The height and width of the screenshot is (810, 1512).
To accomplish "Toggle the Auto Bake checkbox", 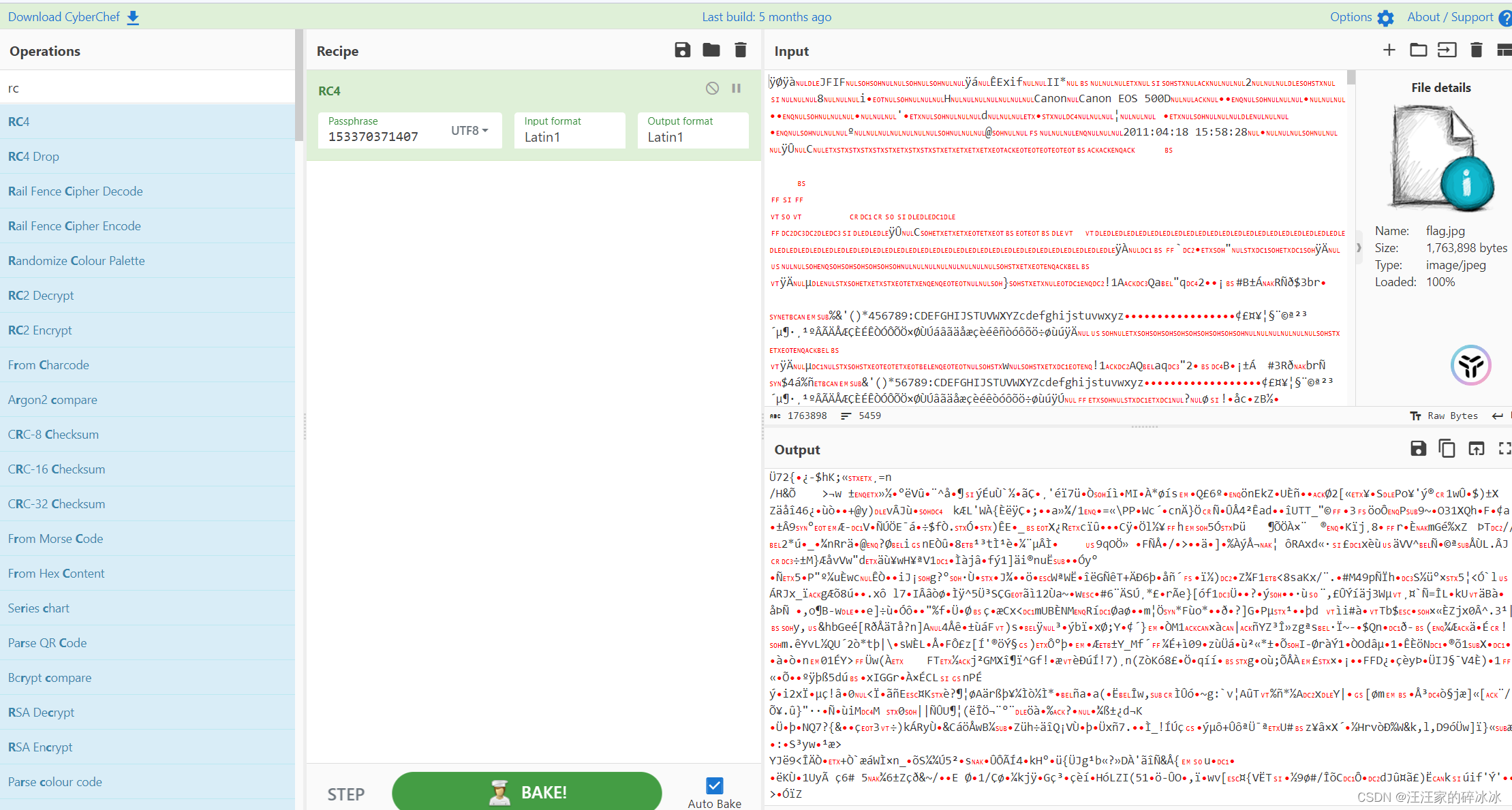I will coord(714,785).
